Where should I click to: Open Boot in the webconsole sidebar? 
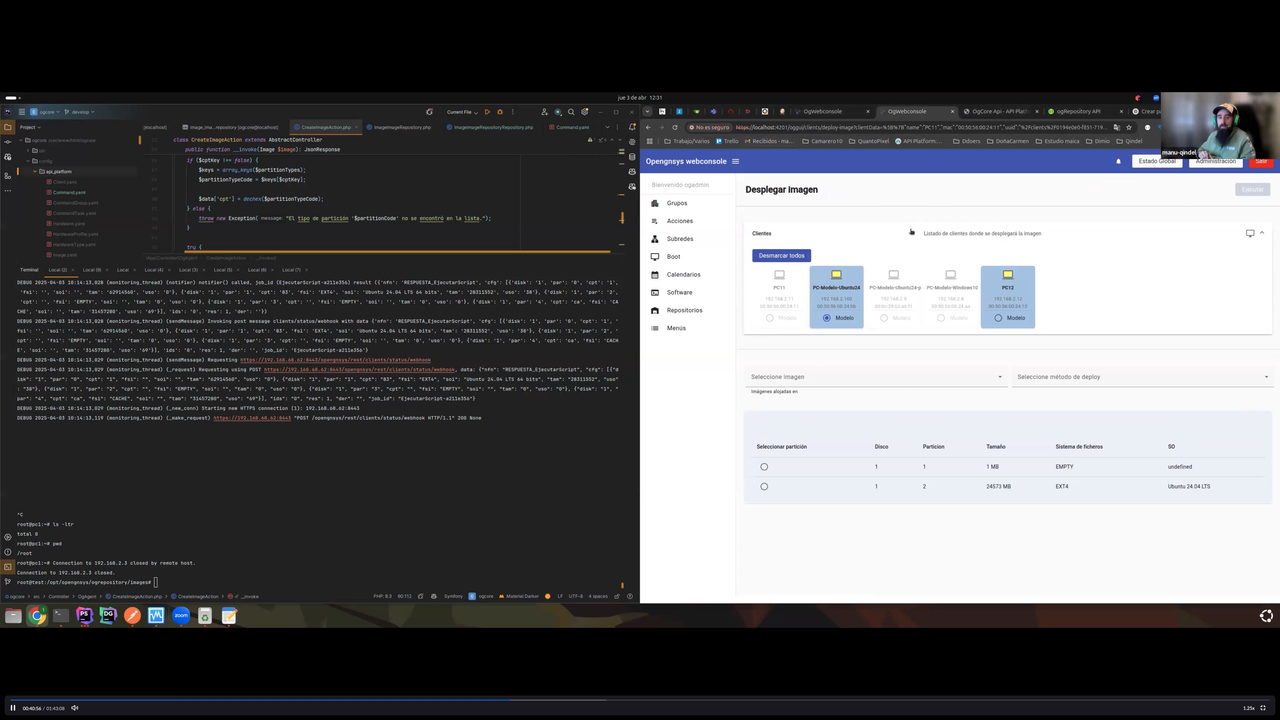[x=673, y=257]
